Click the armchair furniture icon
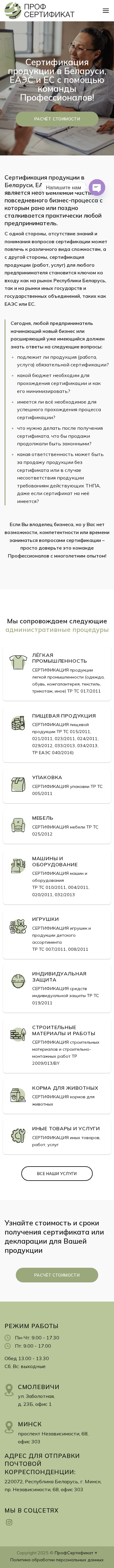Viewport: 114px width, 1568px height. point(18,825)
